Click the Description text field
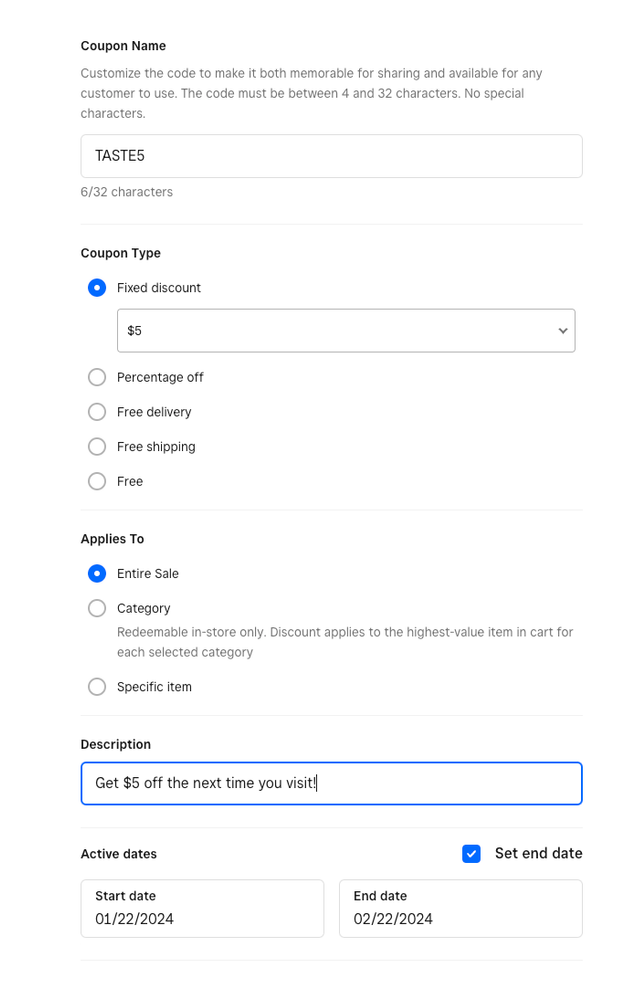This screenshot has width=636, height=999. (331, 783)
